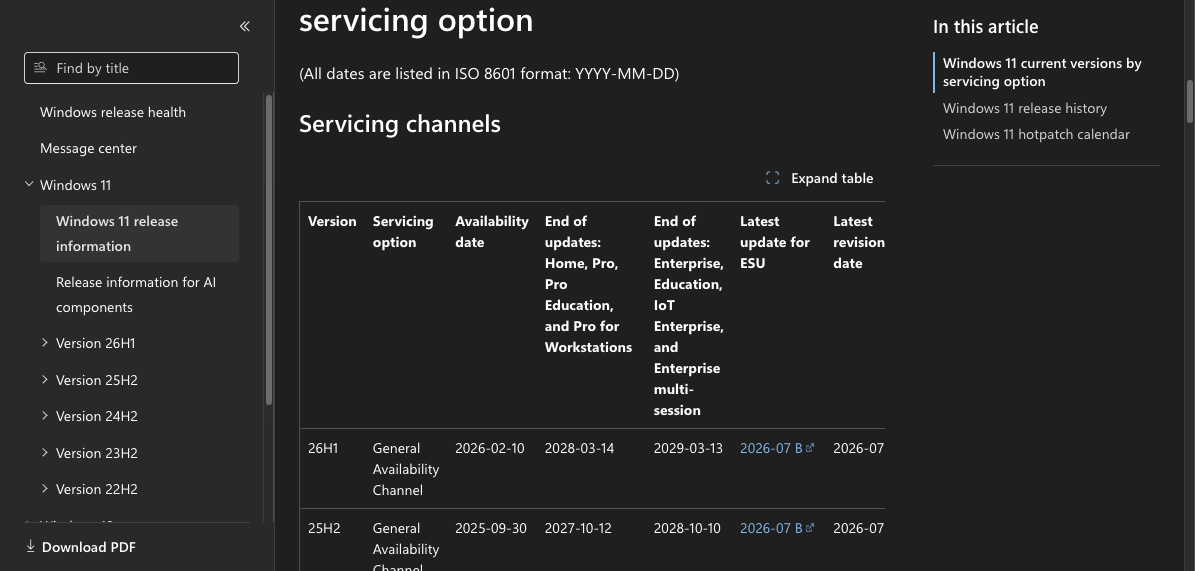The image size is (1195, 571).
Task: Click the Expand table button
Action: 819,178
